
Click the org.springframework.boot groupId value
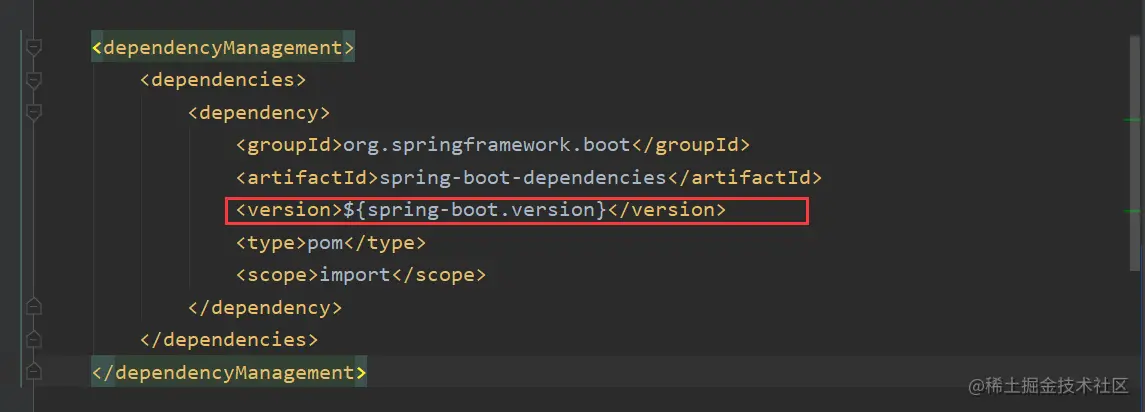(x=486, y=145)
